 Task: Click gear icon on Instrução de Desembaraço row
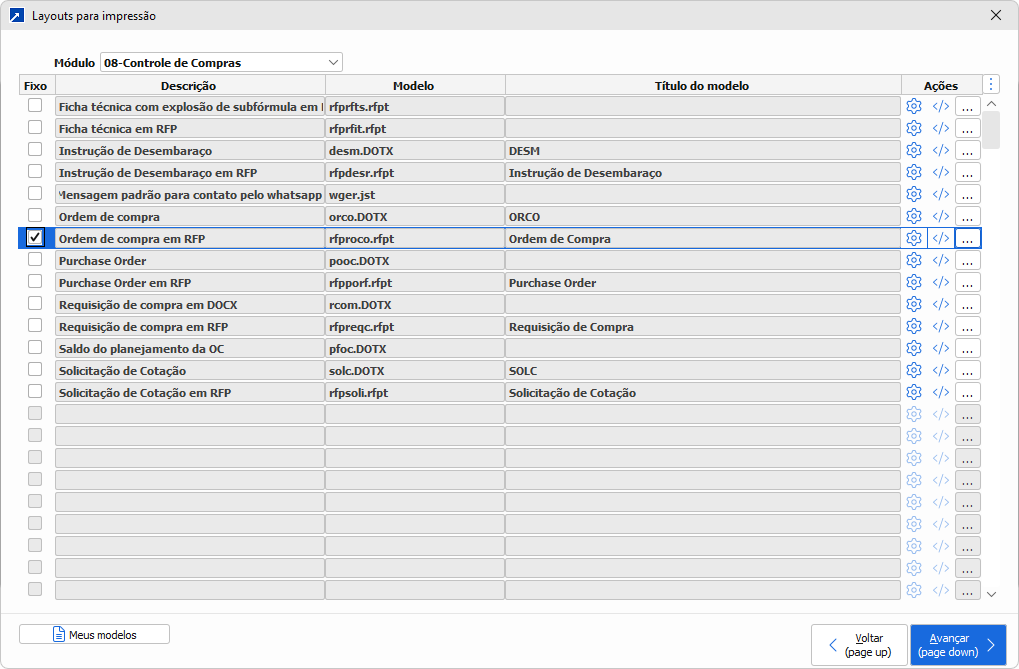coord(913,150)
